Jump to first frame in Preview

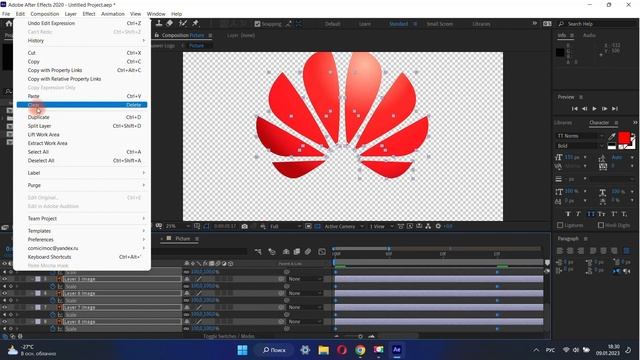pyautogui.click(x=574, y=109)
